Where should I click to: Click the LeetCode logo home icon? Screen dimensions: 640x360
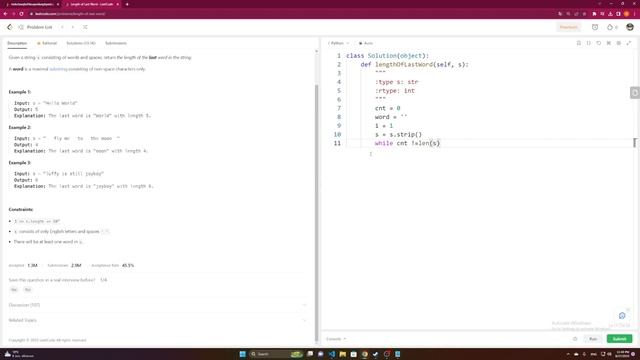tap(9, 27)
